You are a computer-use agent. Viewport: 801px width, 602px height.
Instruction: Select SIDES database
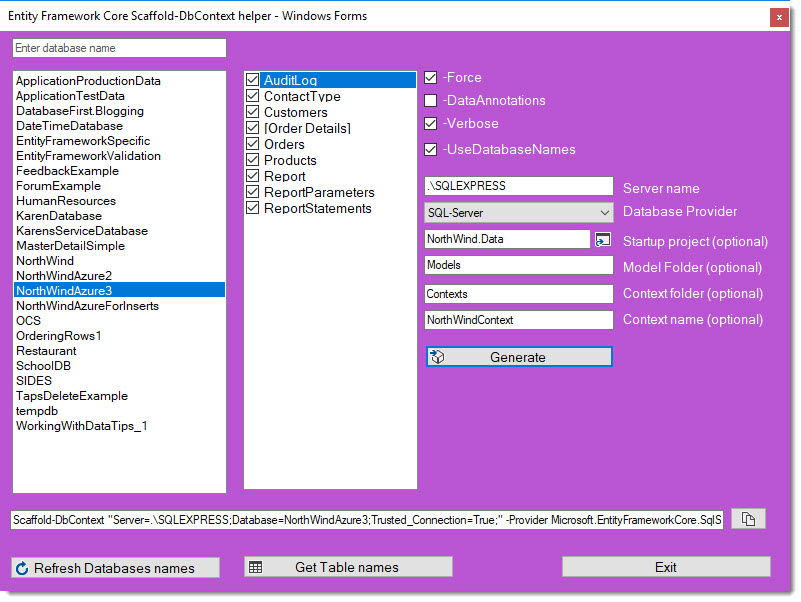(x=119, y=381)
